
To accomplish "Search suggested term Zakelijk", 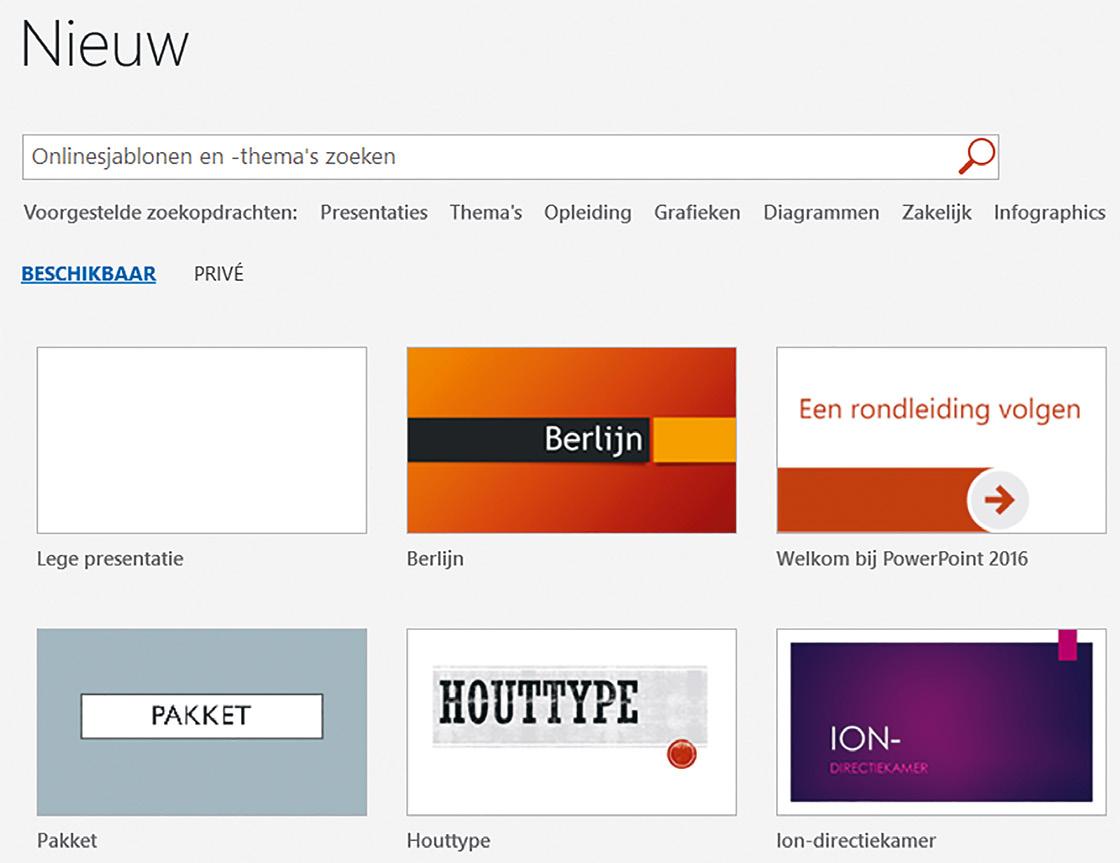I will (936, 213).
